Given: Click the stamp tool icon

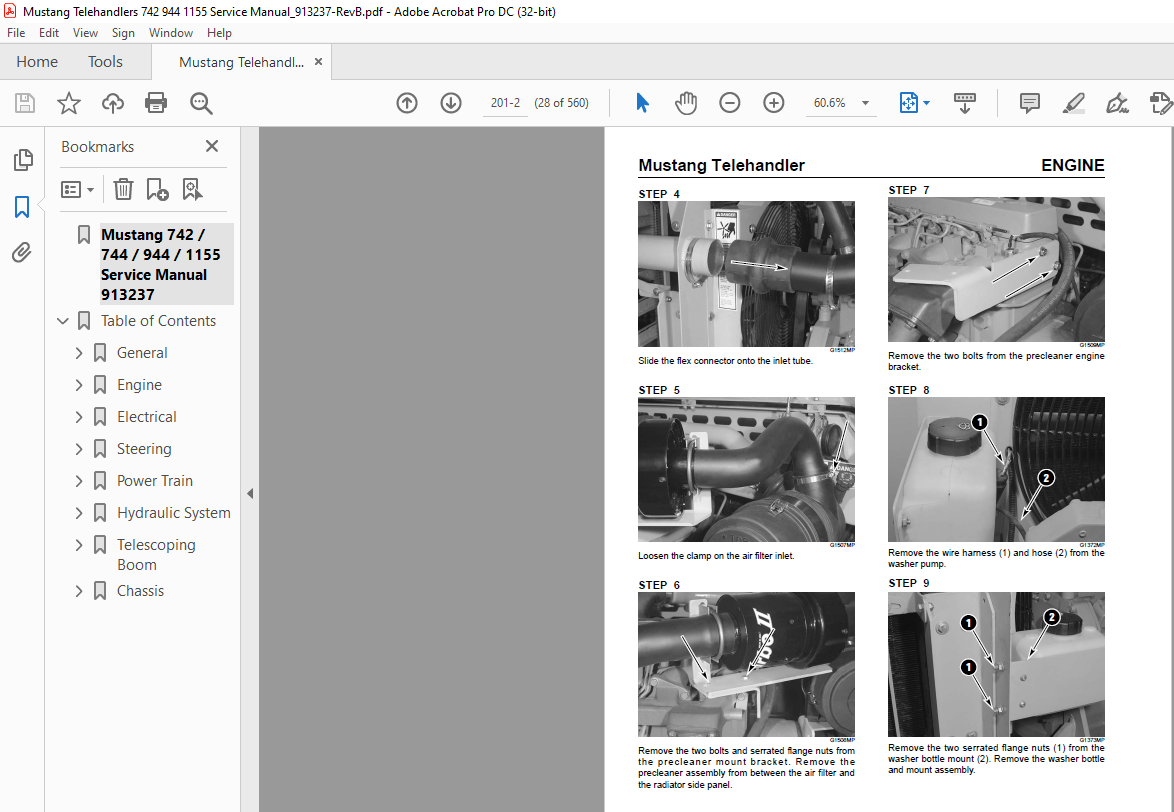Looking at the screenshot, I should (x=1161, y=103).
